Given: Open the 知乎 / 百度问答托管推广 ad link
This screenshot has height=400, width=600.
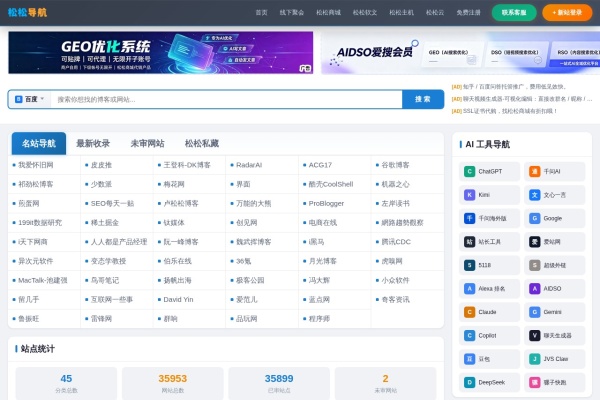Looking at the screenshot, I should [x=509, y=87].
